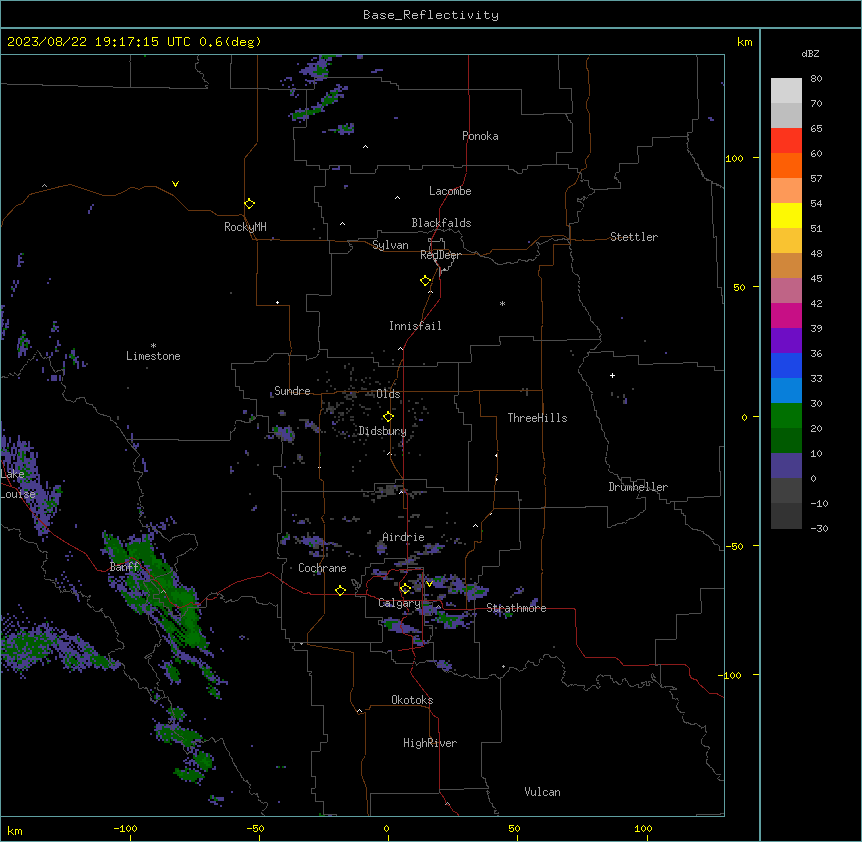Click the Airdrie label
This screenshot has width=862, height=842.
[x=404, y=537]
